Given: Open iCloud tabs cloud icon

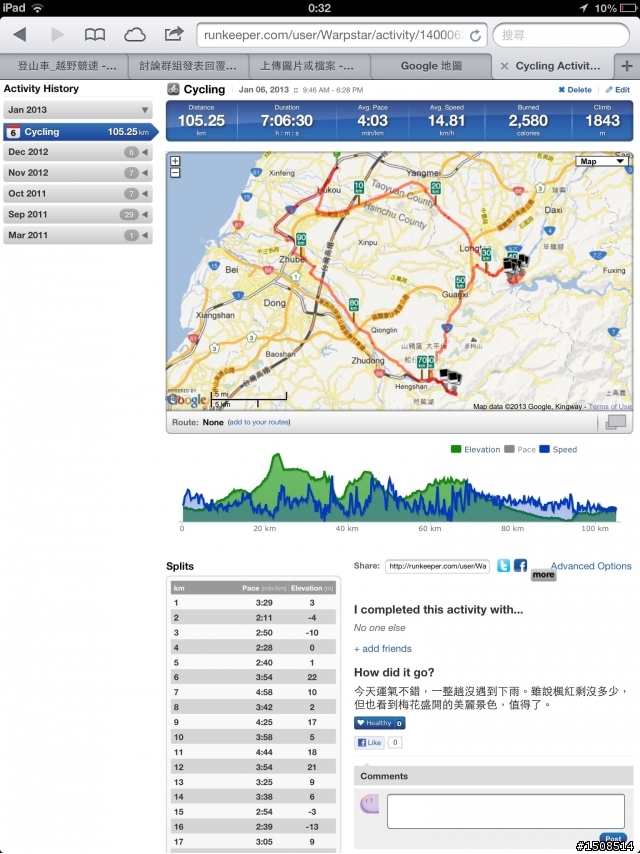Looking at the screenshot, I should point(135,35).
